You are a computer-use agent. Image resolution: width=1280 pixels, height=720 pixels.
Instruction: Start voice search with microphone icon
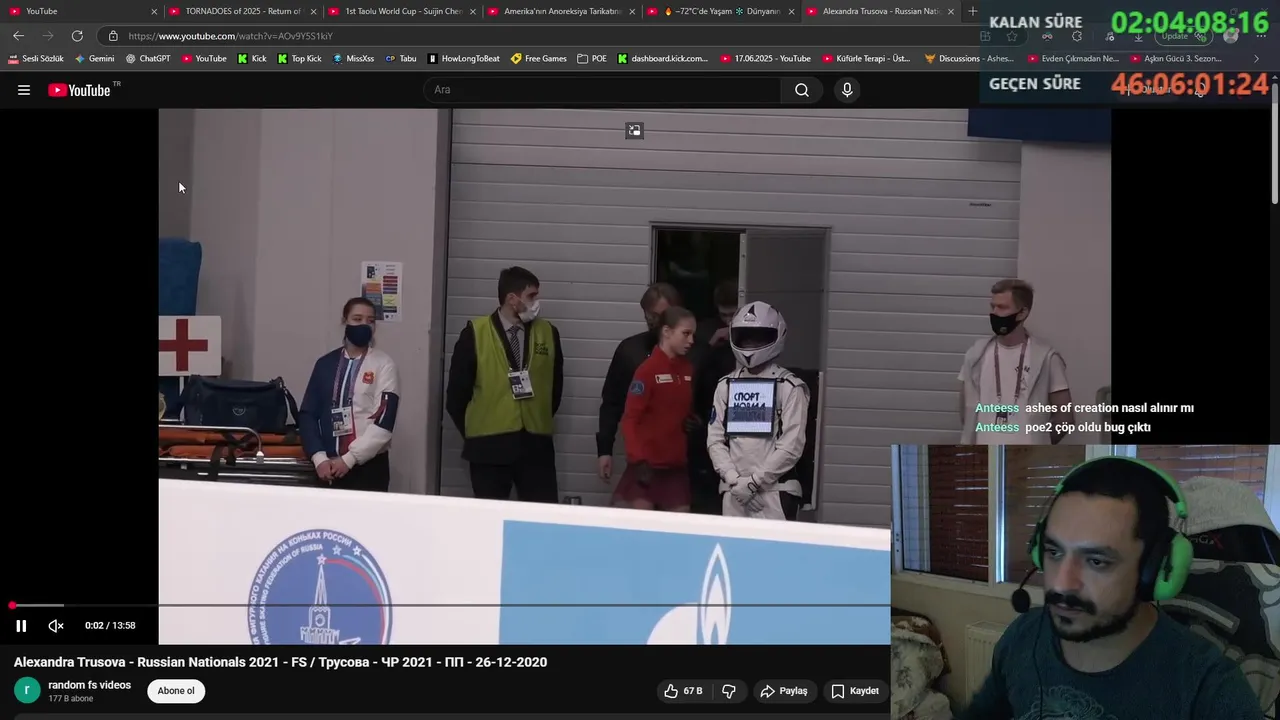click(847, 90)
